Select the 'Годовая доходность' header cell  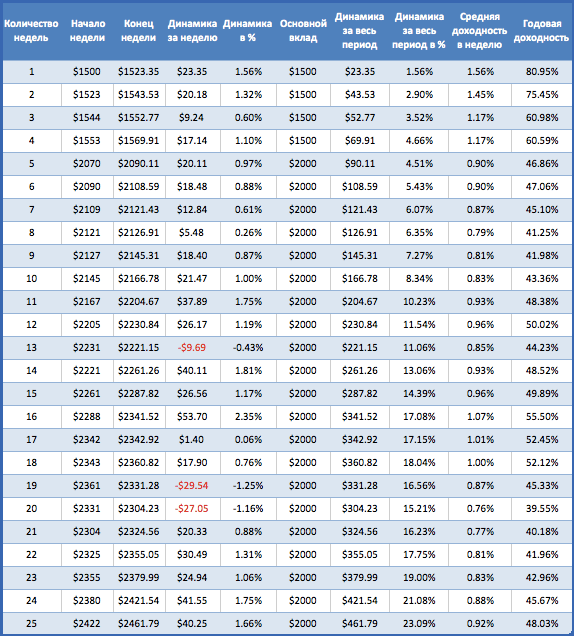coord(541,30)
